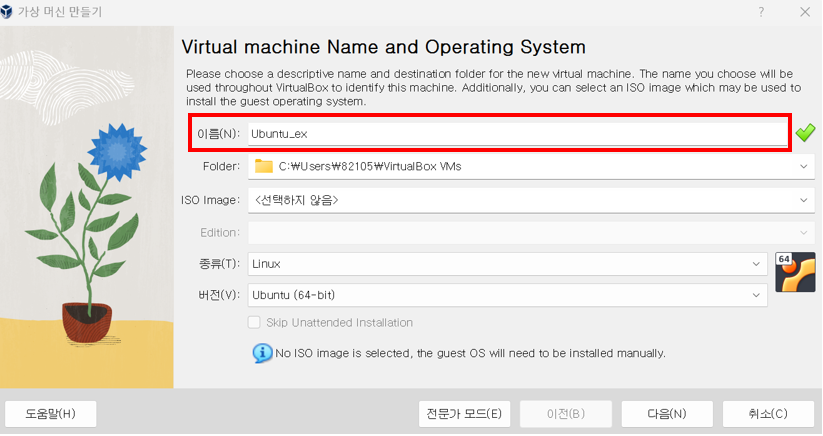Click the 취소(C) cancel button

pos(768,414)
